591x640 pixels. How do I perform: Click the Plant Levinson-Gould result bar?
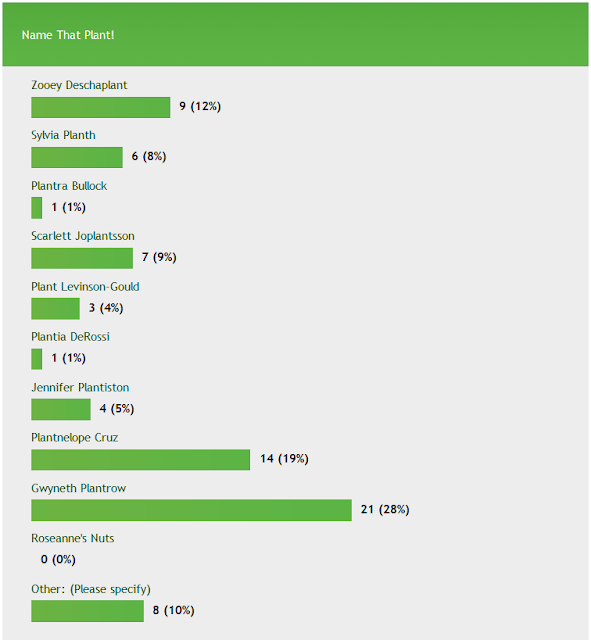pos(55,309)
